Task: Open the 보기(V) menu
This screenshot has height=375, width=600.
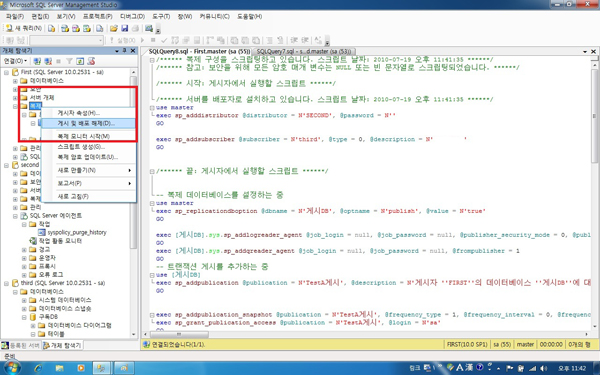Action: [x=66, y=16]
